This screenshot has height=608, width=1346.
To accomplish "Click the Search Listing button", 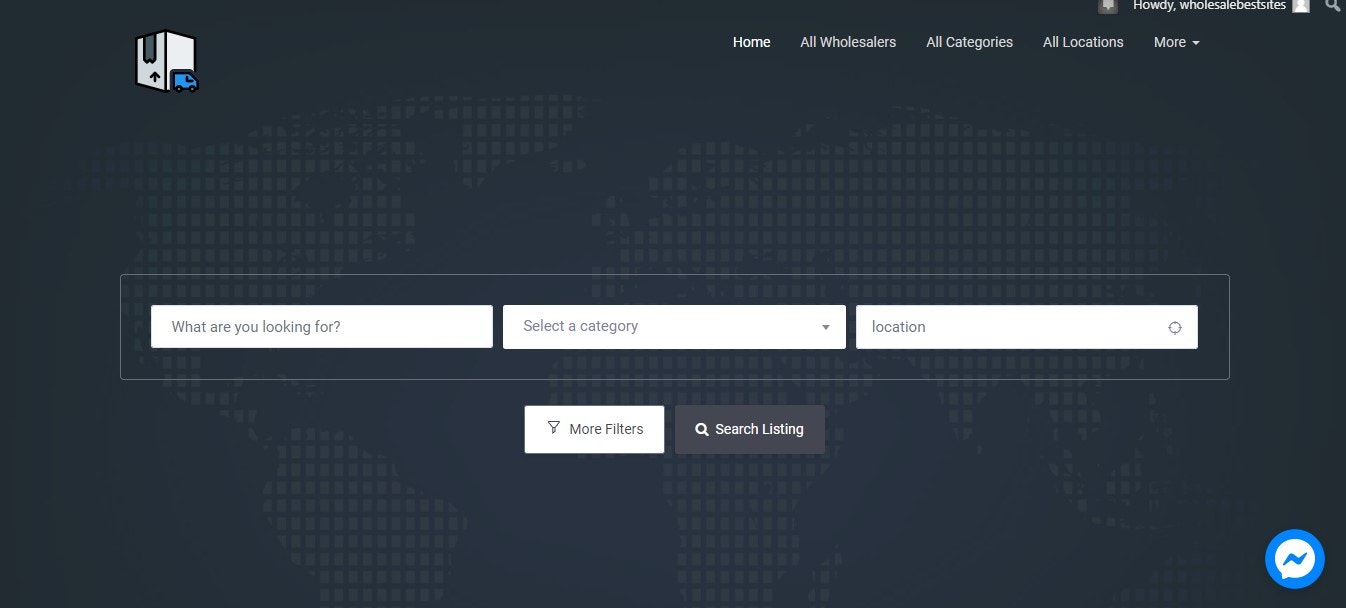I will [750, 429].
